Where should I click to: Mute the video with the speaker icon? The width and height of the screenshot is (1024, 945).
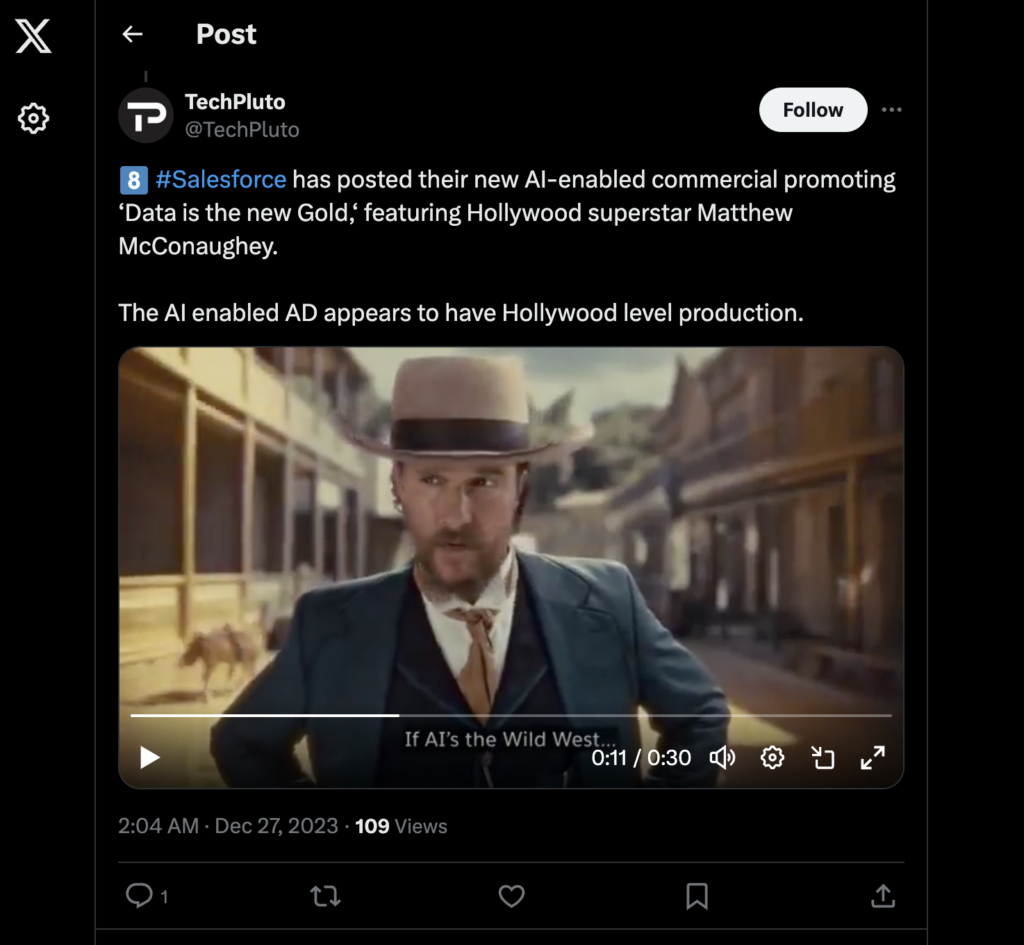pos(722,758)
